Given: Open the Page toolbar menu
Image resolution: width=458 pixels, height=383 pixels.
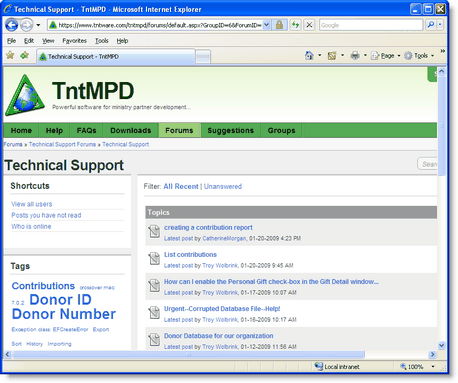Looking at the screenshot, I should point(386,56).
